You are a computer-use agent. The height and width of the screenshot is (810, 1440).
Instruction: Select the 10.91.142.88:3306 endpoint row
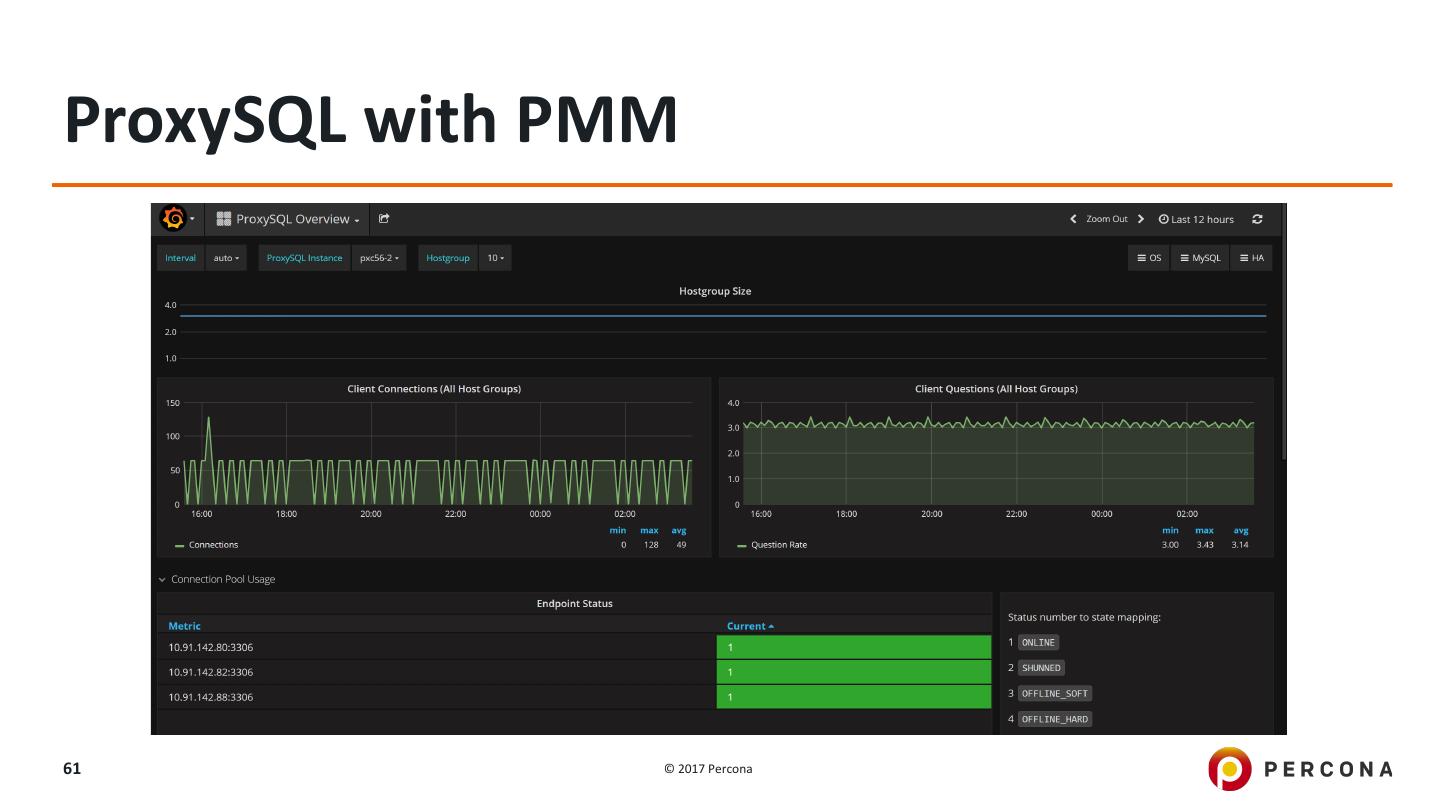pyautogui.click(x=574, y=697)
